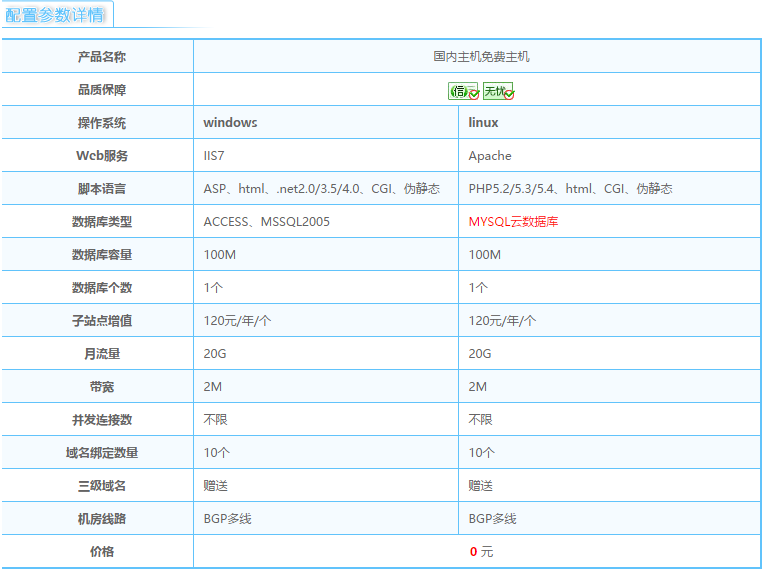762x570 pixels.
Task: Select the windows column header
Action: (x=230, y=123)
